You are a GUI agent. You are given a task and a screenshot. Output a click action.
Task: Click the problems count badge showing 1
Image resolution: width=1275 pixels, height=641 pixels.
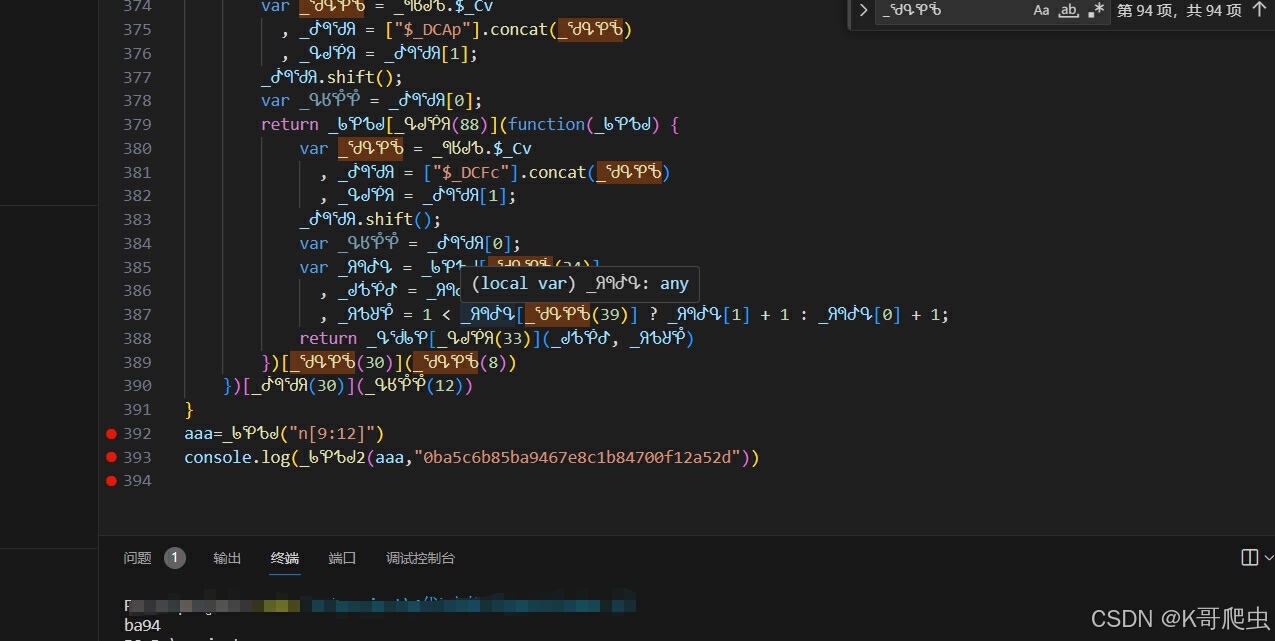pyautogui.click(x=175, y=558)
